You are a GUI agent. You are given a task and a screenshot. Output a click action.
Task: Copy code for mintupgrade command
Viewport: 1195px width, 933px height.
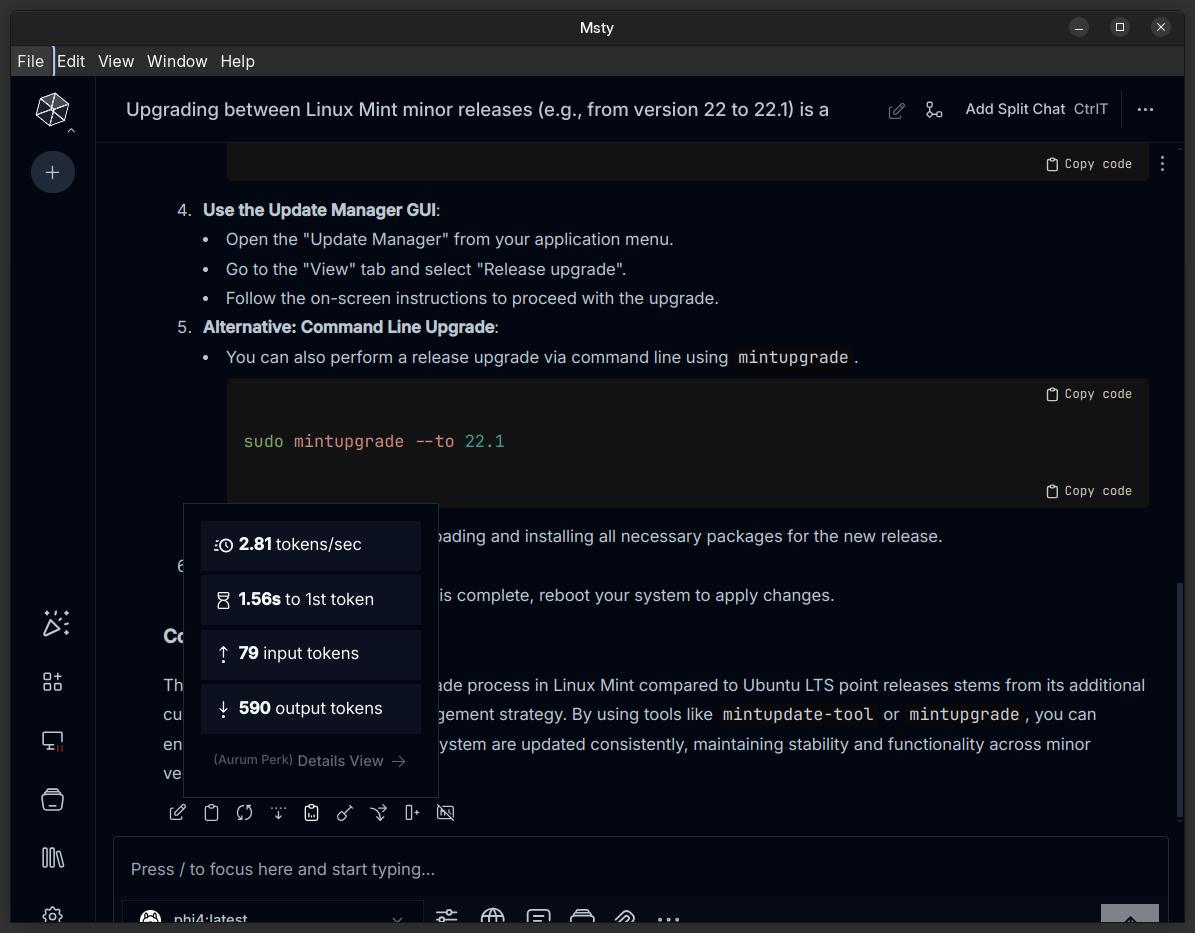click(1089, 395)
